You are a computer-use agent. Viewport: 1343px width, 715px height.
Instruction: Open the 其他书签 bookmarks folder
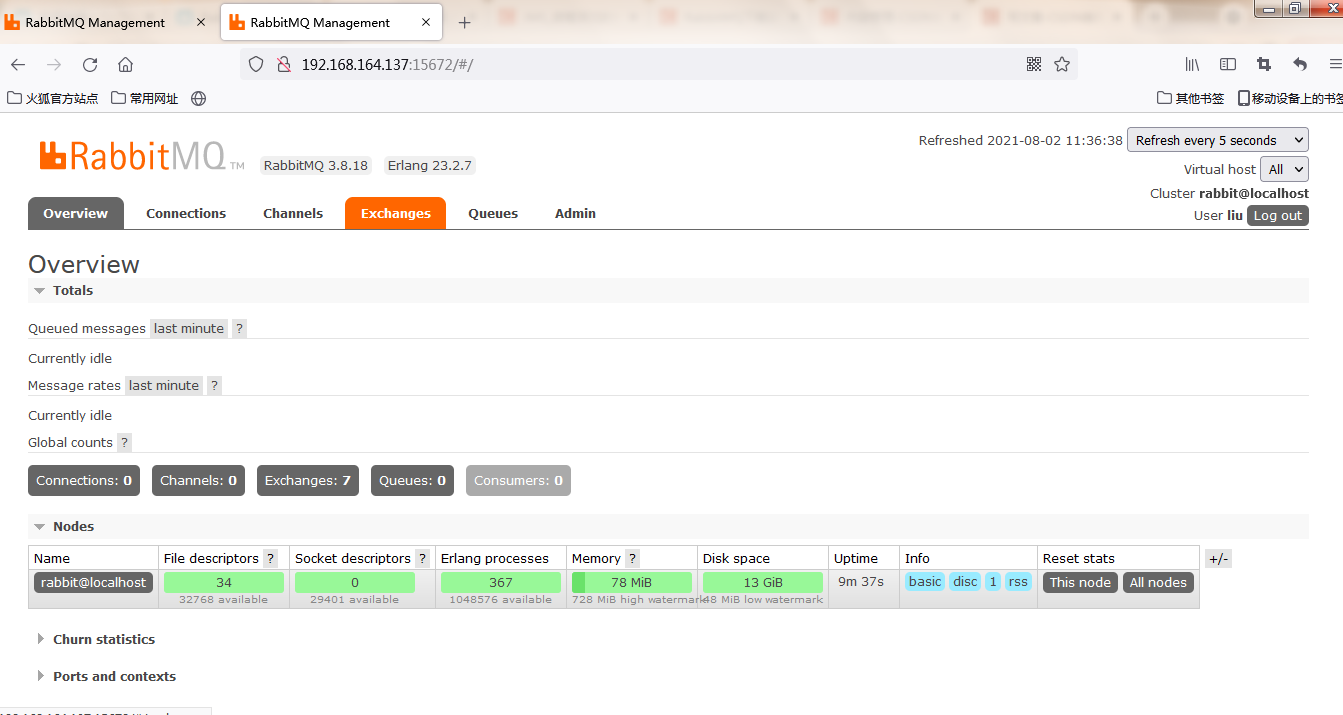pos(1190,98)
